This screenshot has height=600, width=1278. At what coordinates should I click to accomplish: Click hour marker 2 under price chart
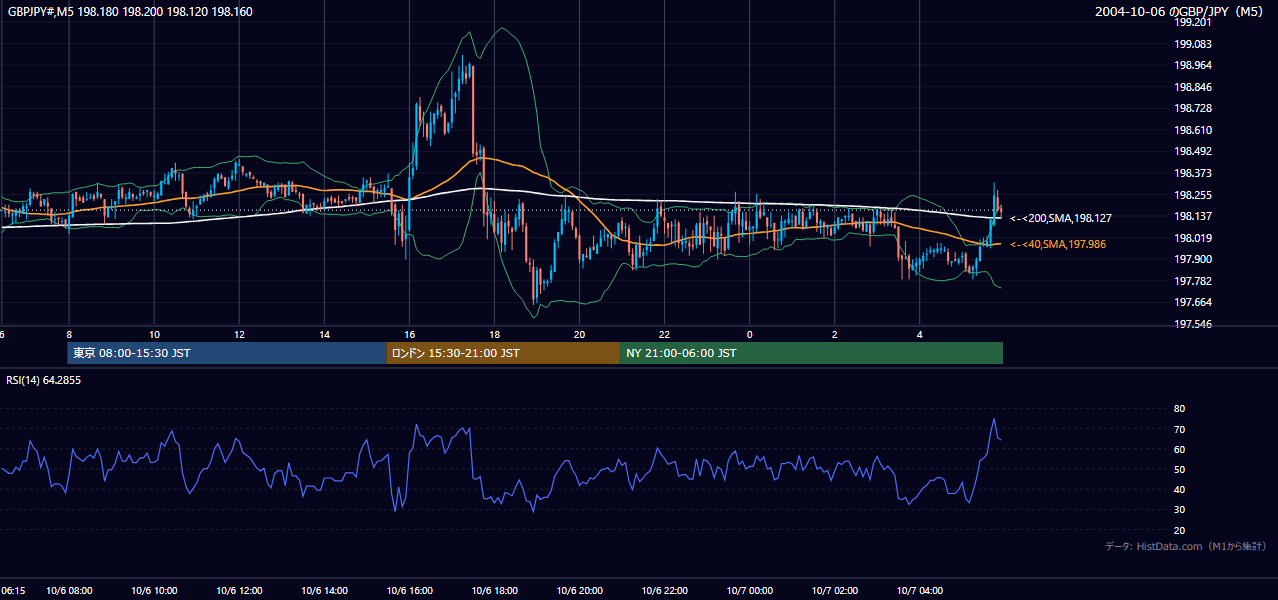[x=834, y=334]
